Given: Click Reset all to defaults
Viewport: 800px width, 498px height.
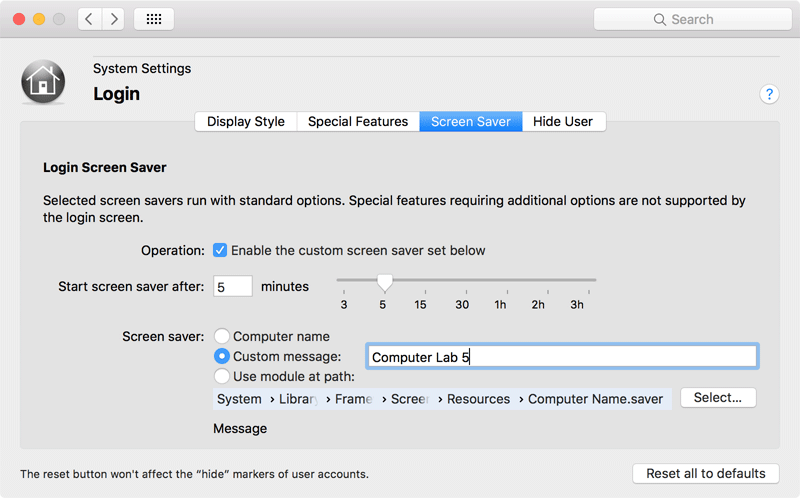Looking at the screenshot, I should [706, 474].
